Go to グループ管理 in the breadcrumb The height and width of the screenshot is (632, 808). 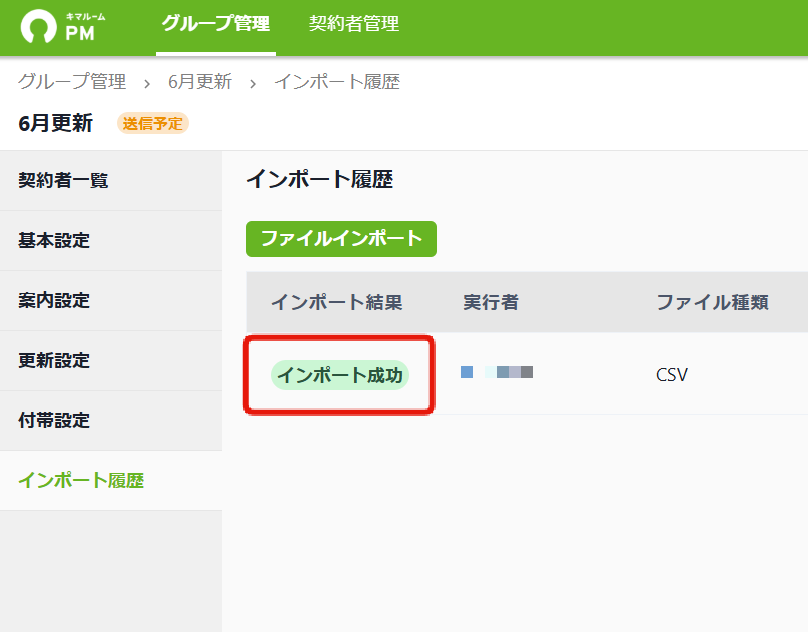coord(72,81)
